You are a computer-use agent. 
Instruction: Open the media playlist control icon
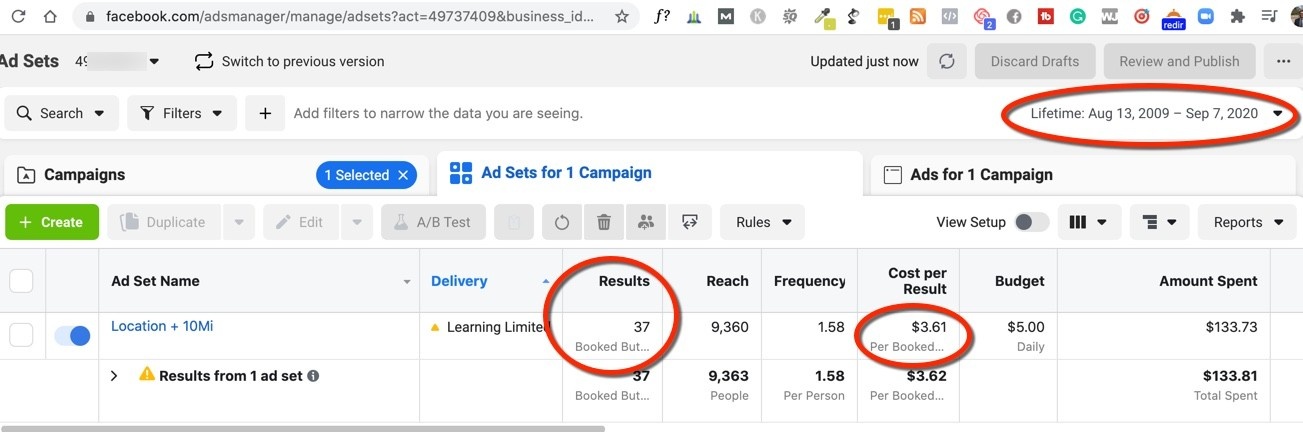pyautogui.click(x=1269, y=17)
